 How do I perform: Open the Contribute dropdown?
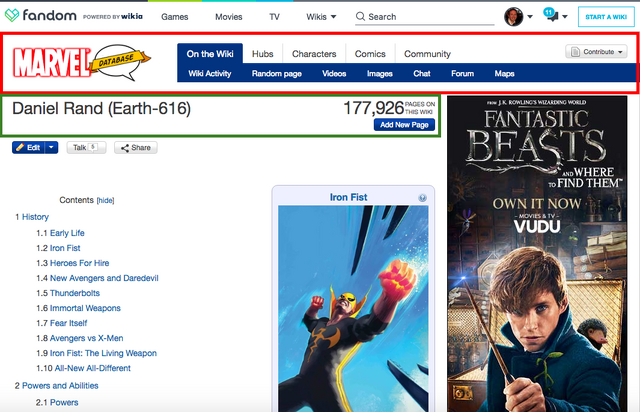(x=596, y=52)
